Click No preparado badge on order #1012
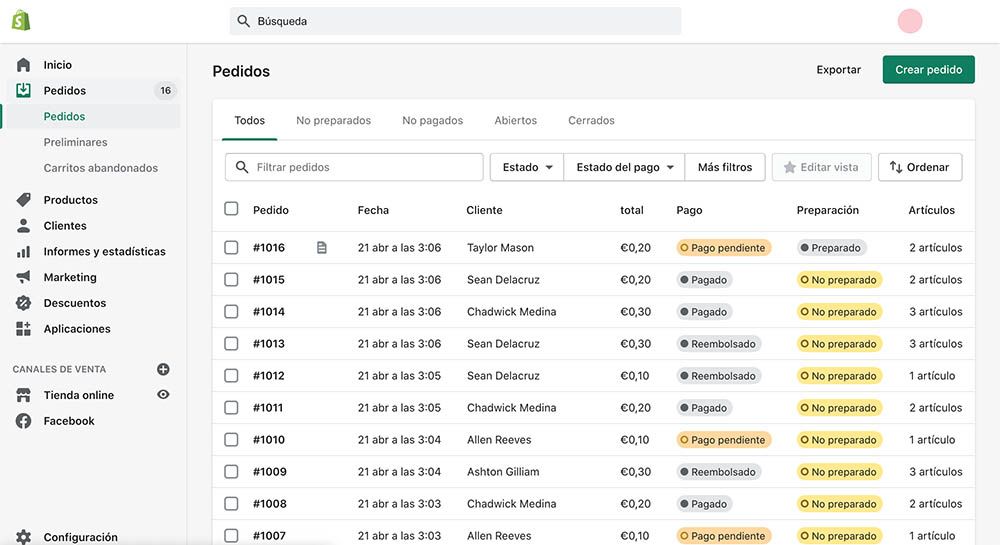1000x545 pixels. click(839, 376)
